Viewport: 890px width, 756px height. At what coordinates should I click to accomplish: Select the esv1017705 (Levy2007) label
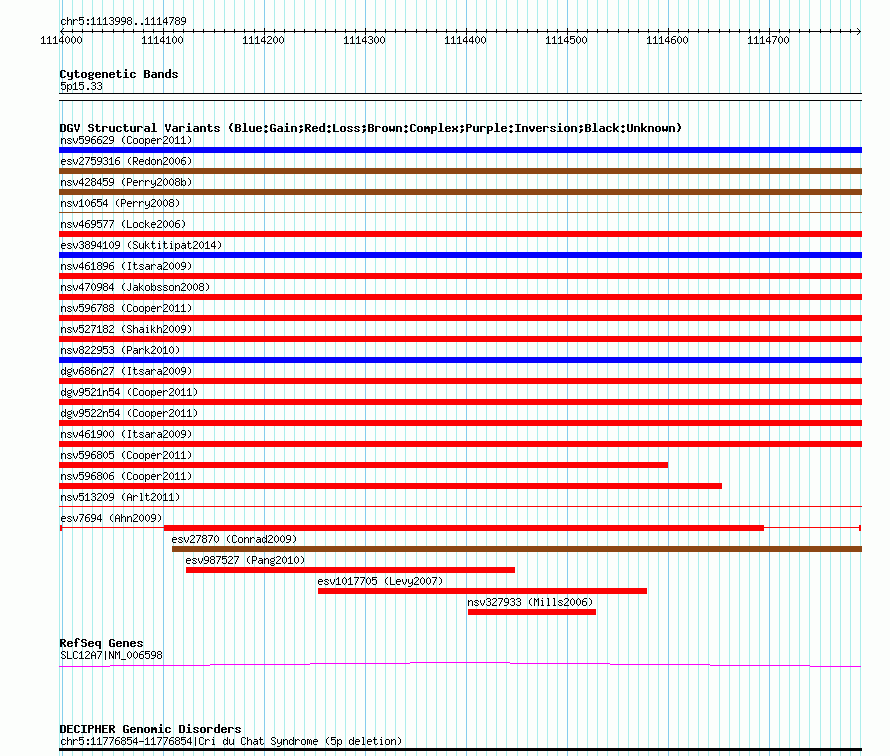tap(380, 581)
